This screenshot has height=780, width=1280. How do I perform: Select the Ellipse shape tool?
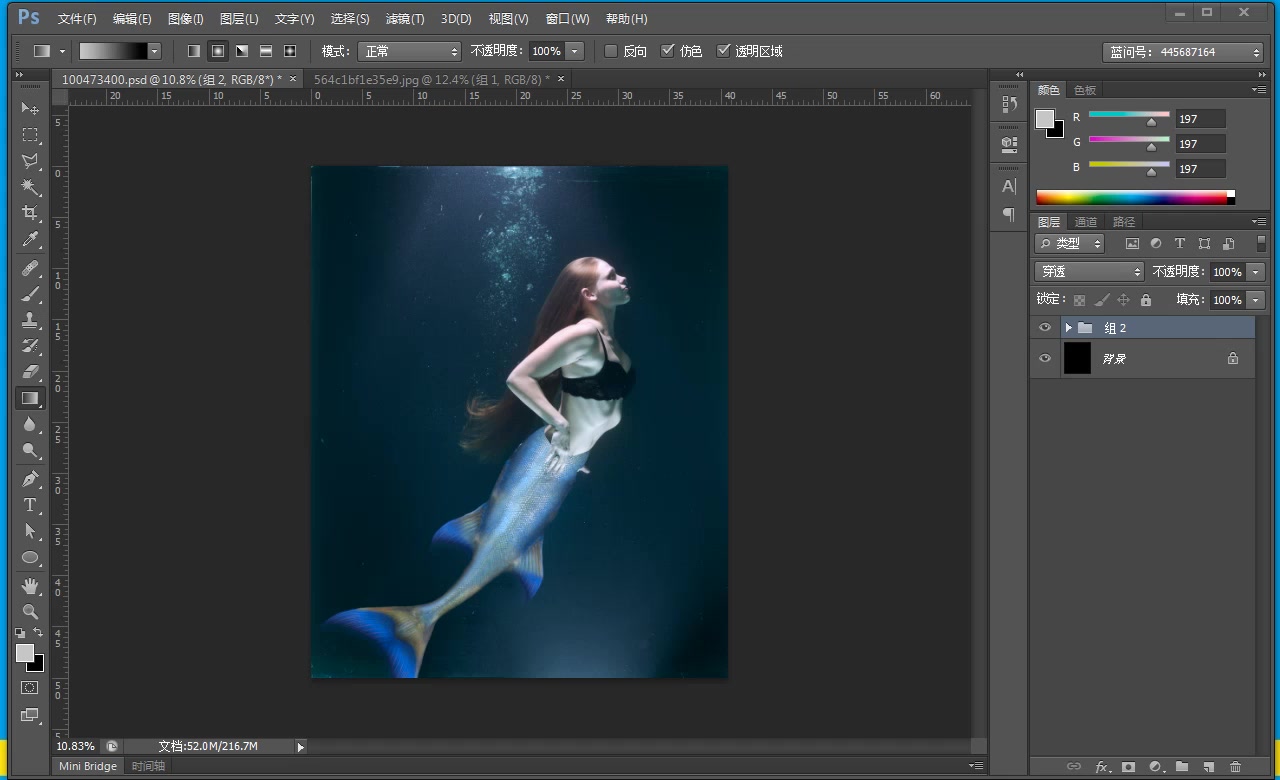click(x=30, y=558)
